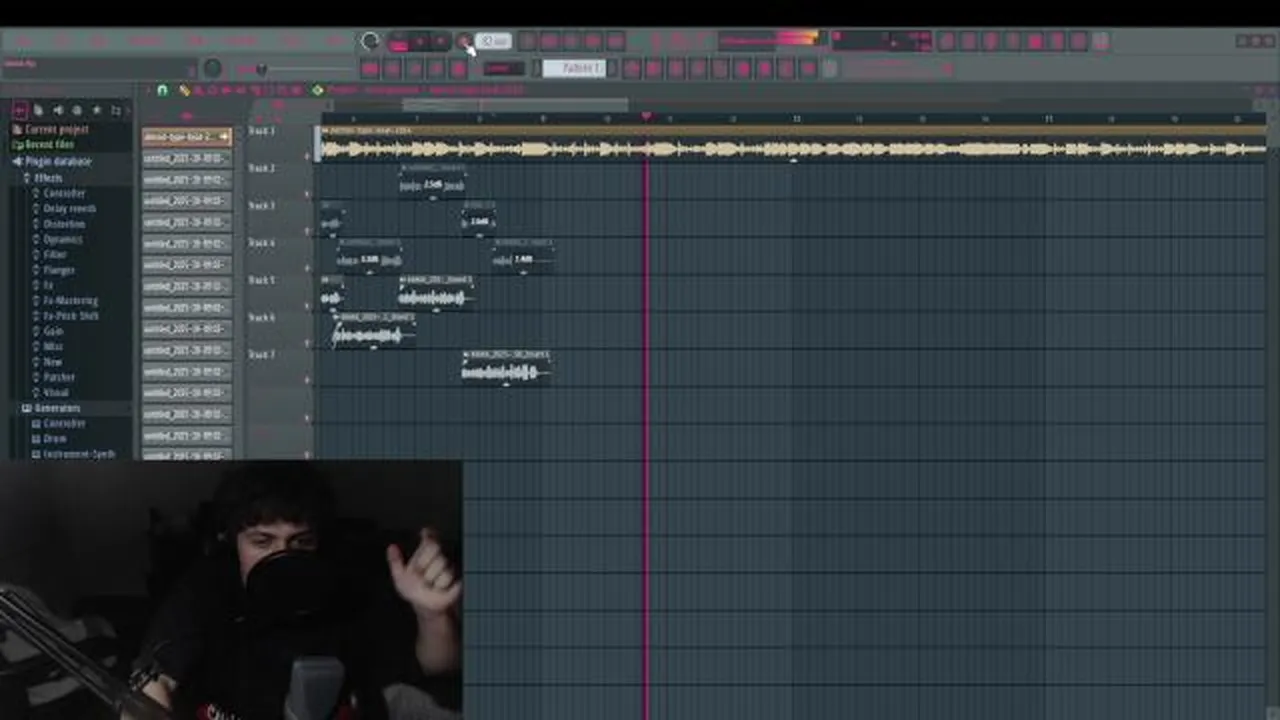Mute Track 6 with its small dot
Screen dimensions: 1280x720
click(308, 343)
